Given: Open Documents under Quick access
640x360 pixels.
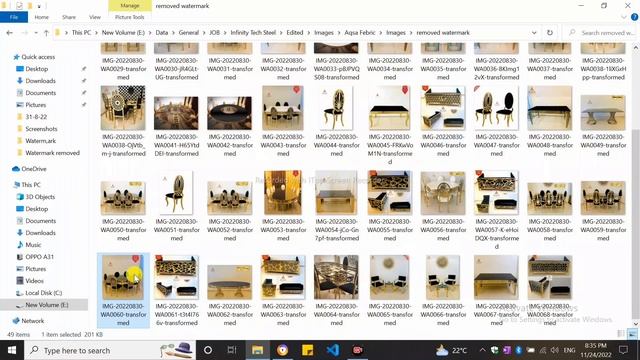Looking at the screenshot, I should point(40,93).
